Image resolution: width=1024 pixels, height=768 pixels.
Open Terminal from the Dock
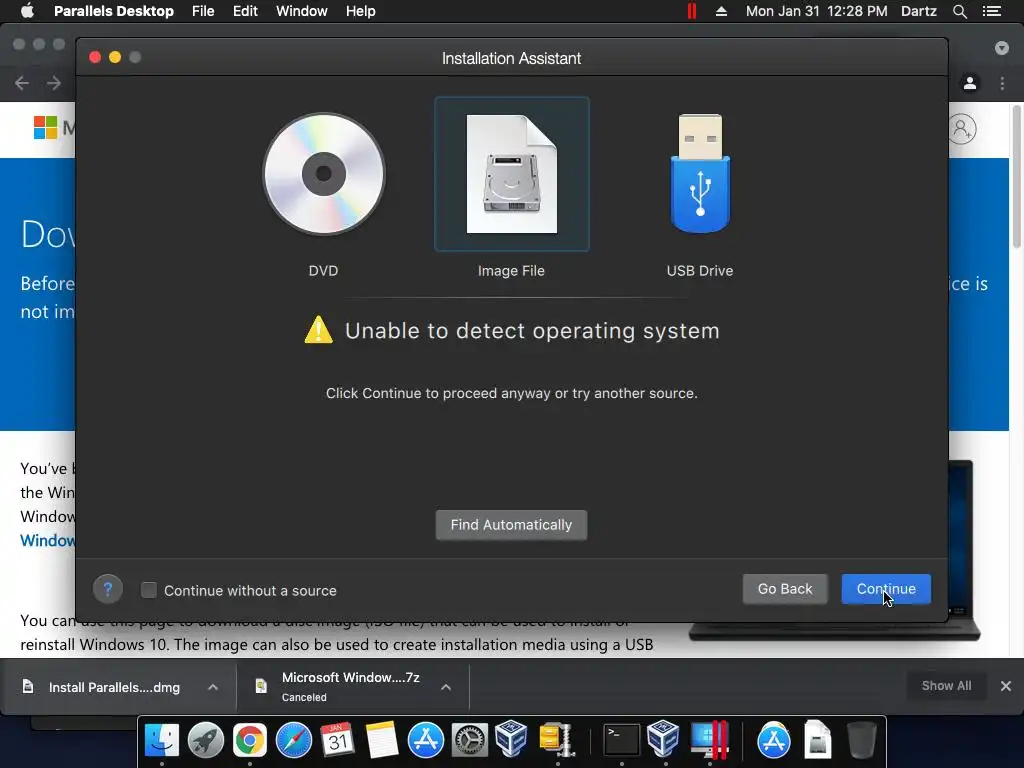point(620,740)
